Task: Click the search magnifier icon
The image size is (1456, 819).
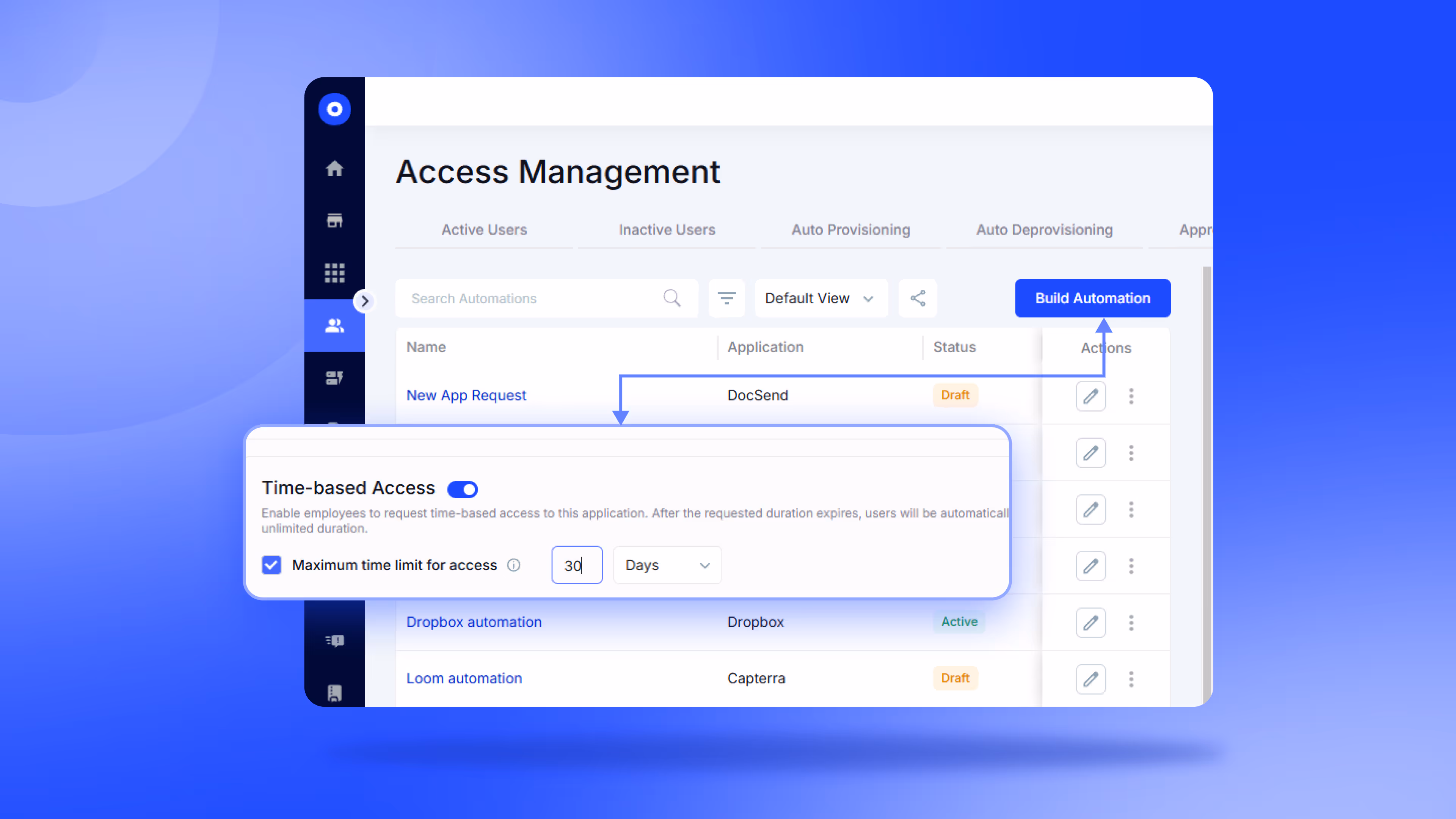Action: point(672,298)
